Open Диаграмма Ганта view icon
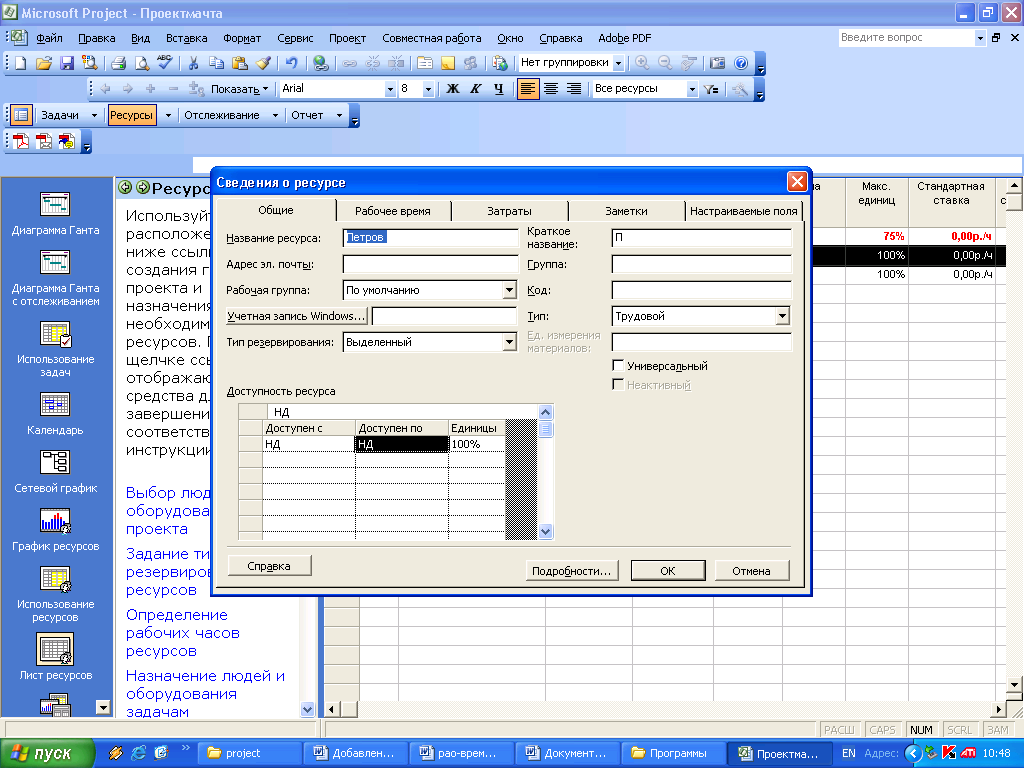Viewport: 1024px width, 768px height. [x=55, y=204]
